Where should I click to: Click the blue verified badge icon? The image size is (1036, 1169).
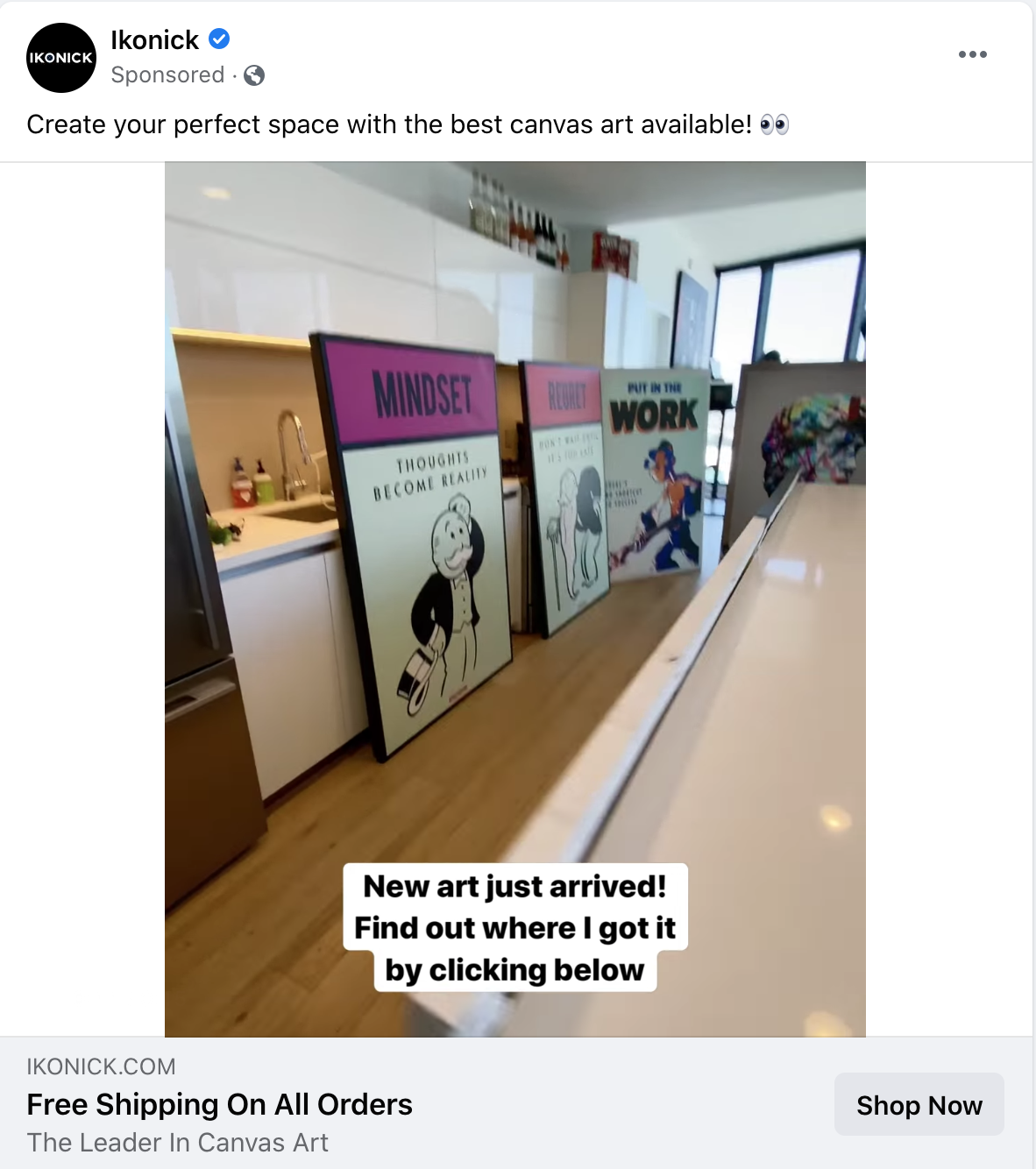coord(219,39)
